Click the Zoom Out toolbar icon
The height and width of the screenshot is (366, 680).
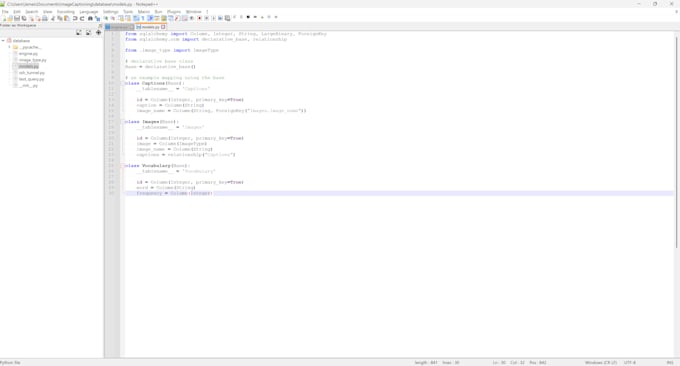pyautogui.click(x=113, y=18)
